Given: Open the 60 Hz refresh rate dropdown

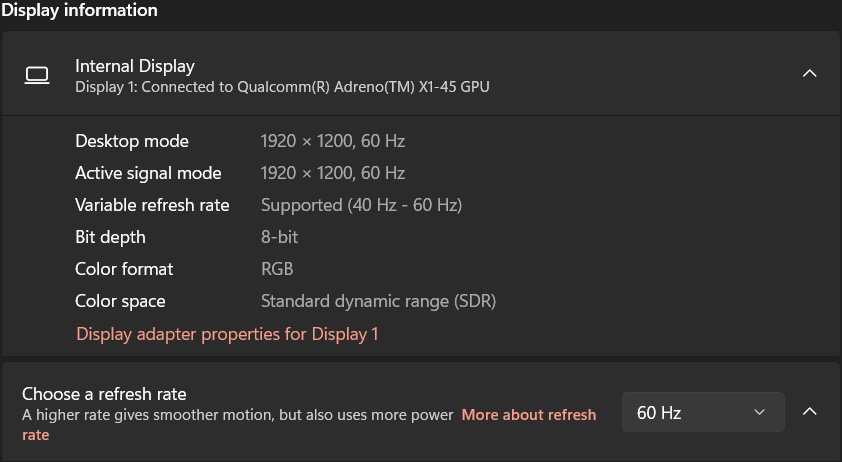Looking at the screenshot, I should click(703, 412).
